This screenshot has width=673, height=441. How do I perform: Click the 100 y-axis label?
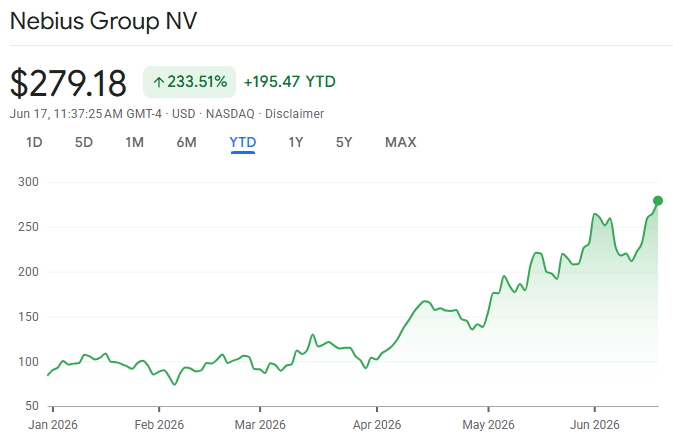28,362
